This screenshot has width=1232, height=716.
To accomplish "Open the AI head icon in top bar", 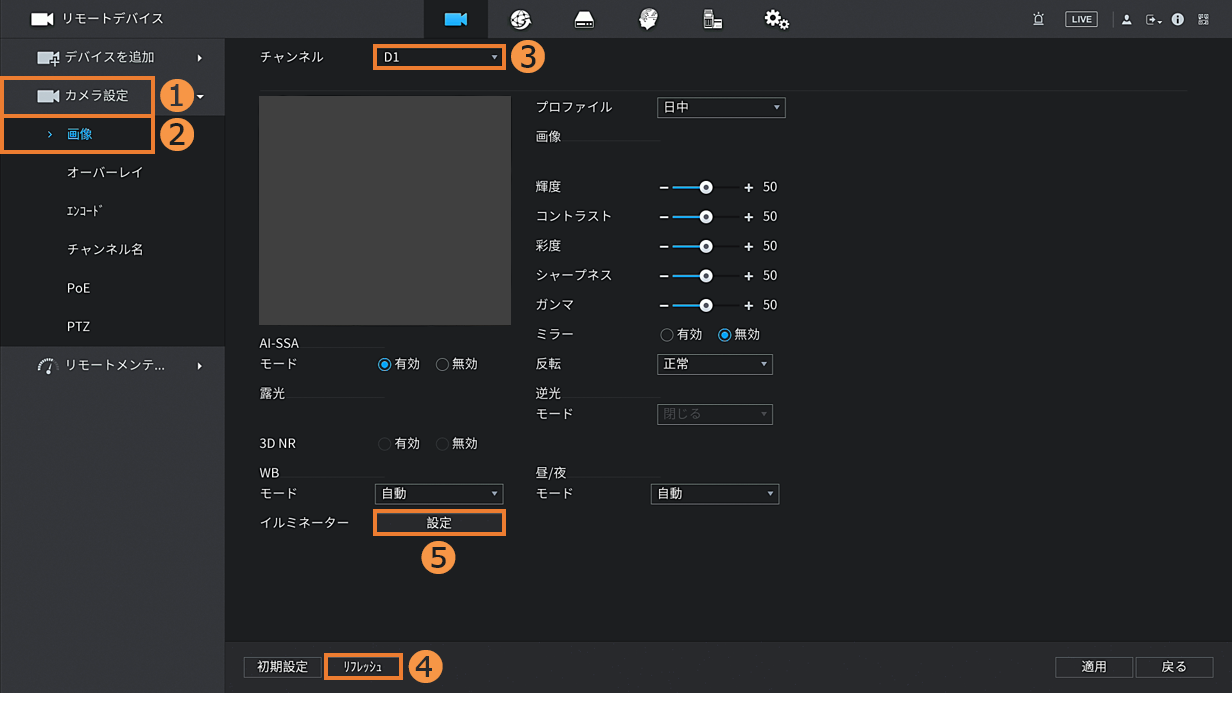I will [648, 19].
